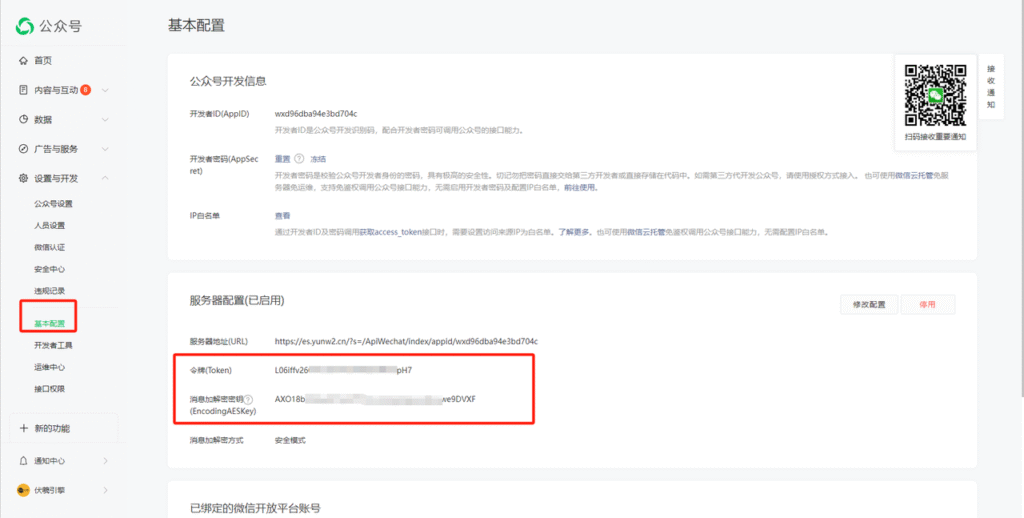Click the help icon beside 重置
1024x518 pixels.
pyautogui.click(x=299, y=159)
